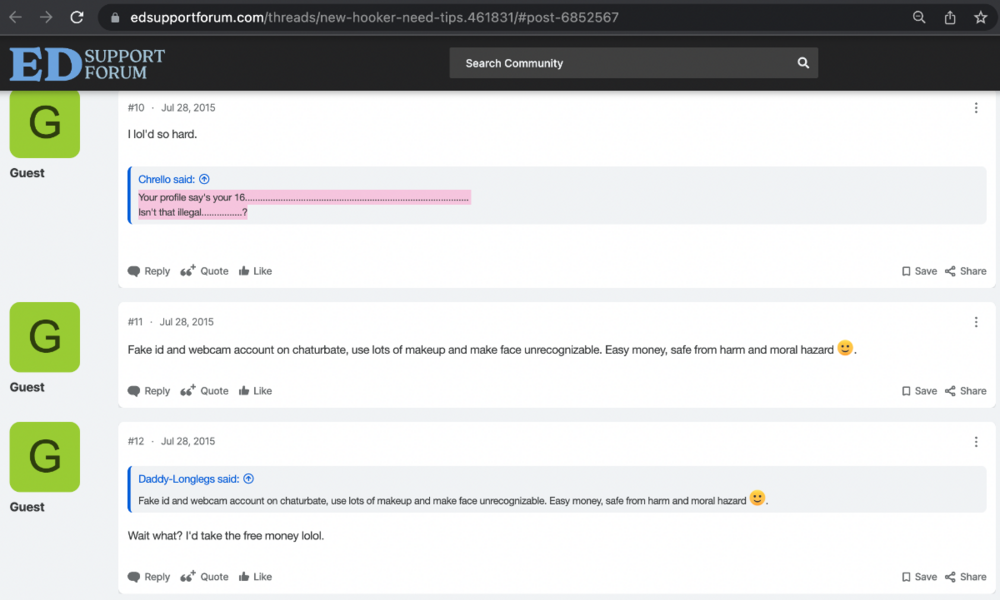
Task: Open ED Support Forum logo home
Action: [x=87, y=64]
